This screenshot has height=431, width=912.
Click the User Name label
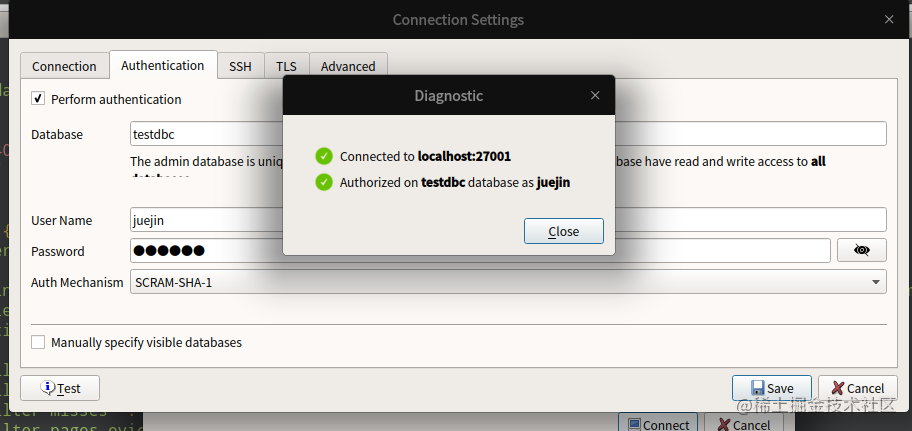pyautogui.click(x=62, y=220)
